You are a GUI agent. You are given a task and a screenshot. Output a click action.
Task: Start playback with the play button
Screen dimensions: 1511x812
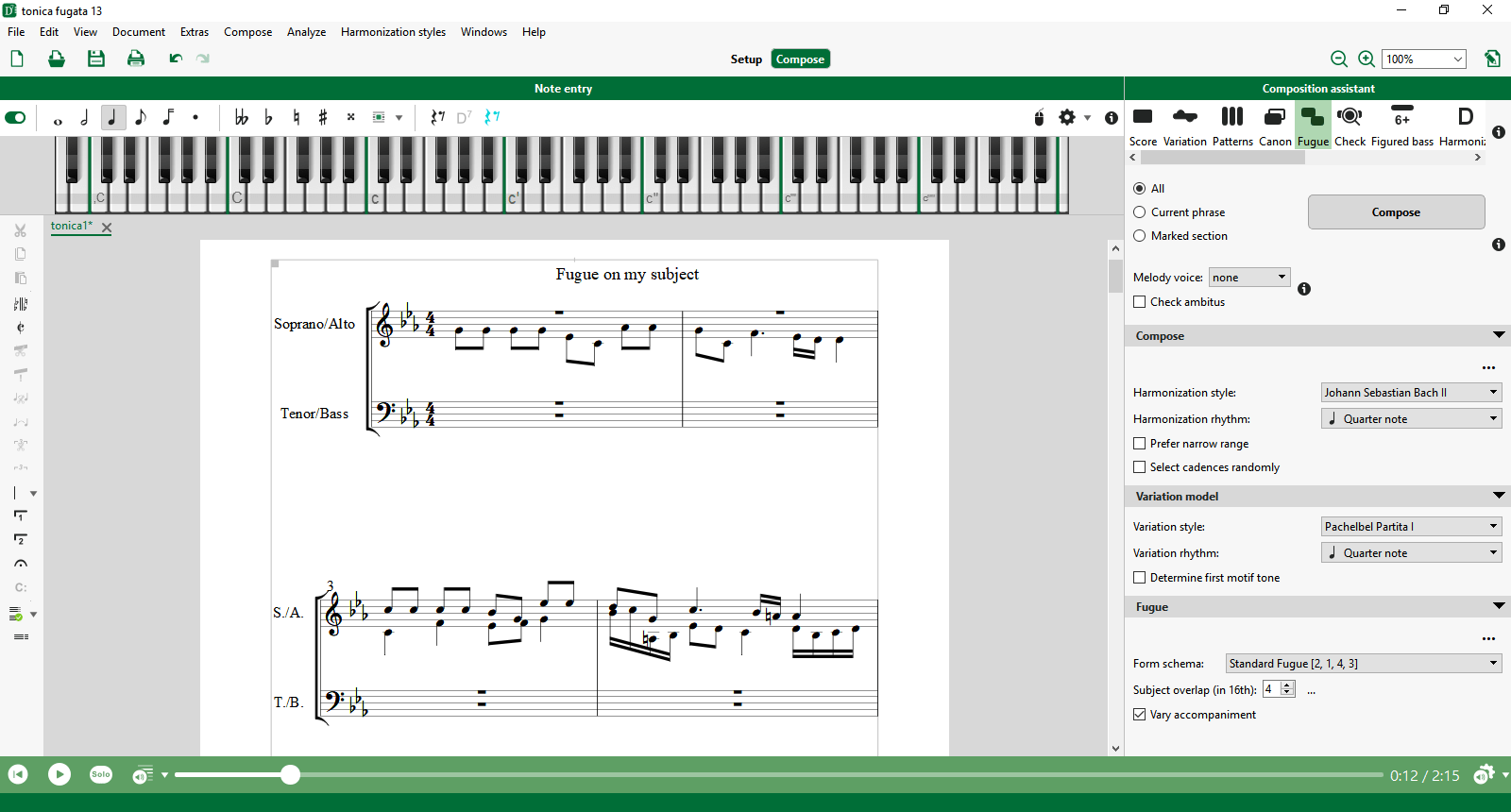click(x=59, y=774)
